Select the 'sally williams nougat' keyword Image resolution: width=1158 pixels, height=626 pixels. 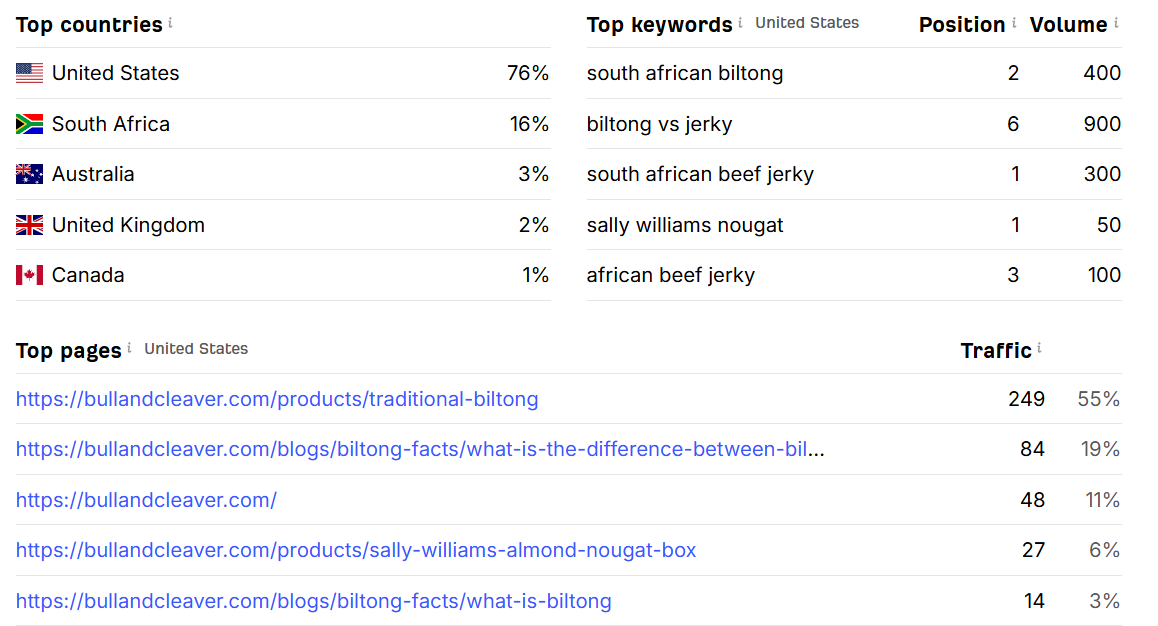(685, 225)
